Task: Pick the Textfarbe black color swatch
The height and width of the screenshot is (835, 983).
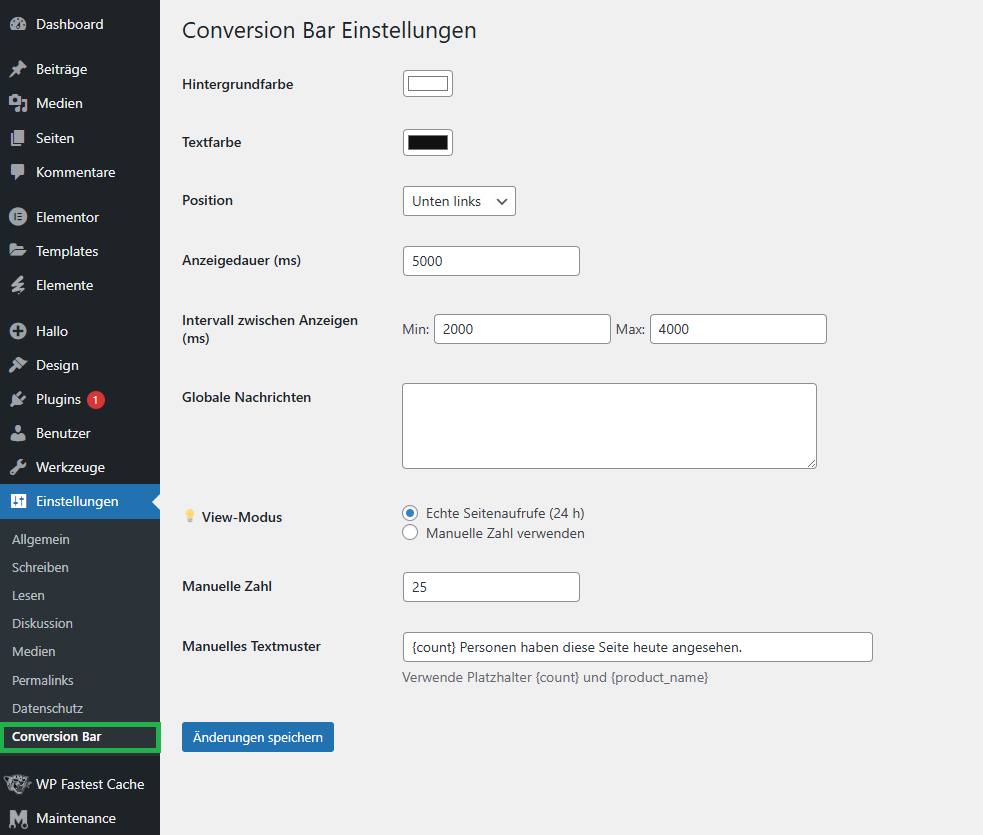Action: 428,142
